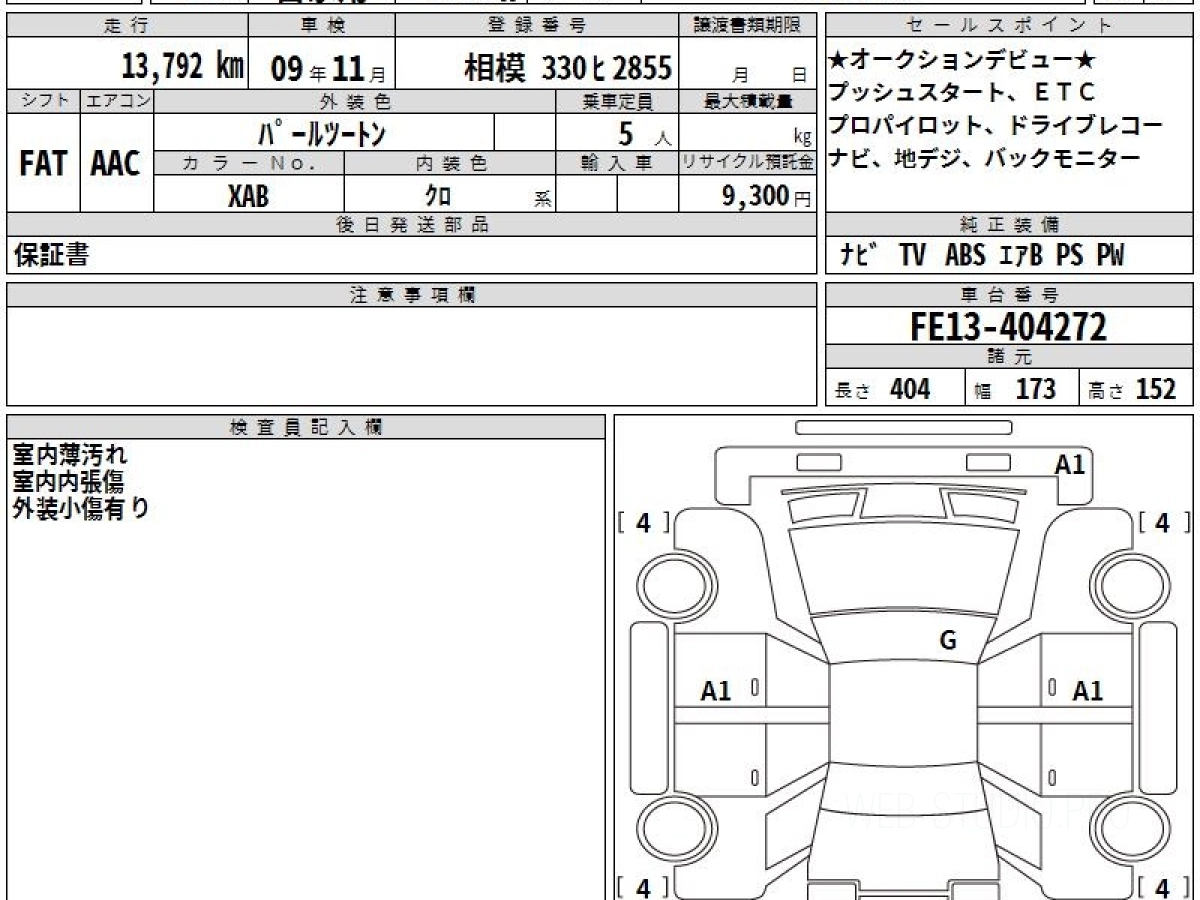The image size is (1200, 900).
Task: Click the A1 mark on right door
Action: [1088, 690]
